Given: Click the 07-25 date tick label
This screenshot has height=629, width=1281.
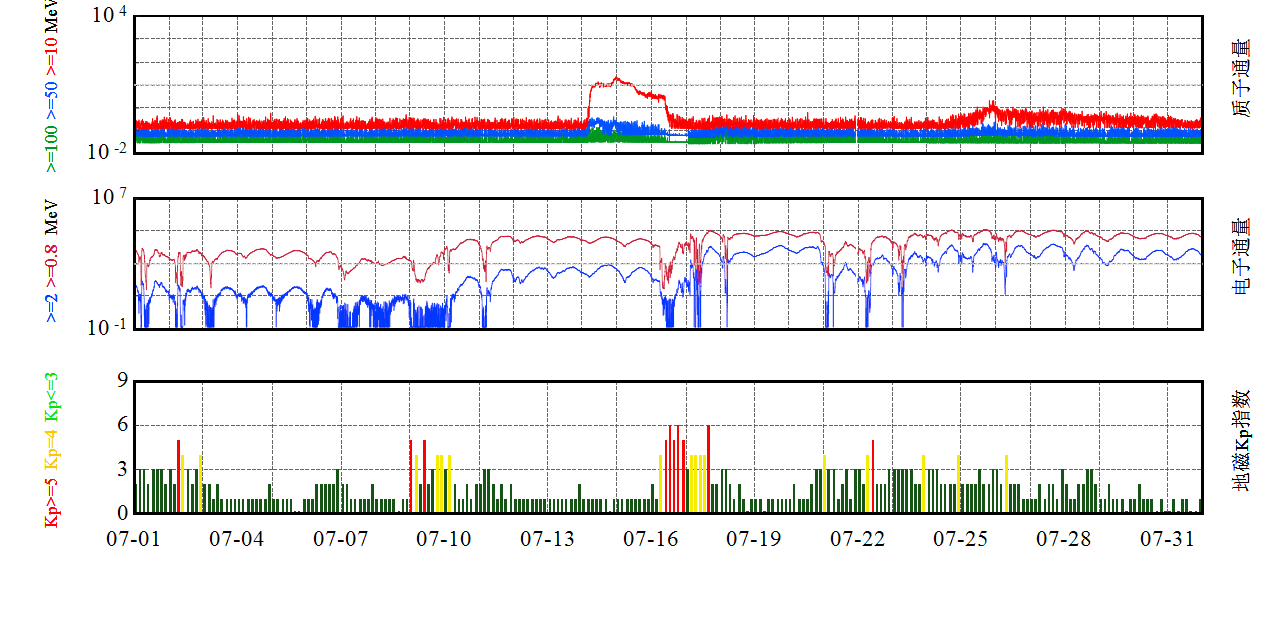Looking at the screenshot, I should [x=961, y=539].
